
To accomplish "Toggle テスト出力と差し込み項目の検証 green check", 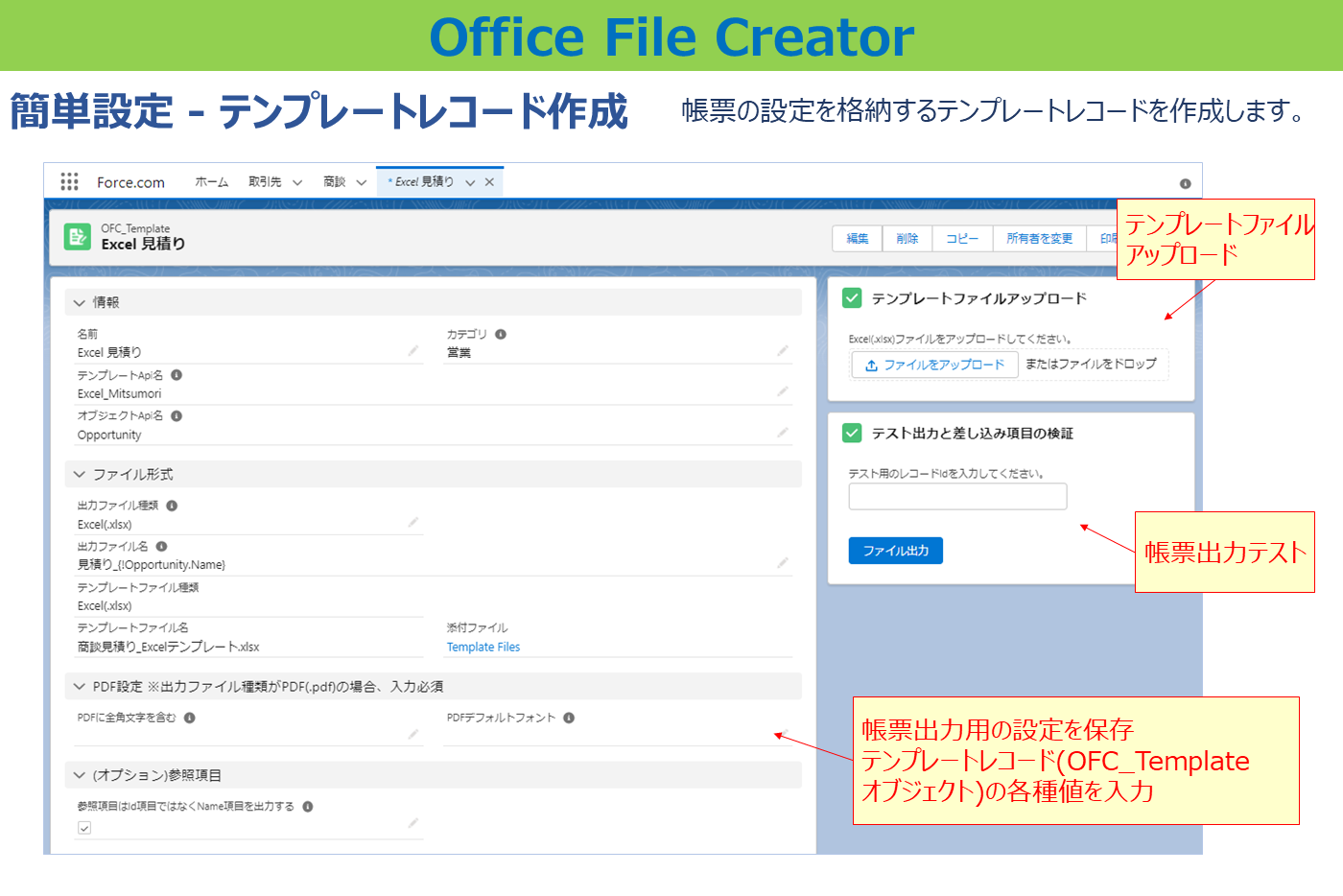I will point(852,433).
